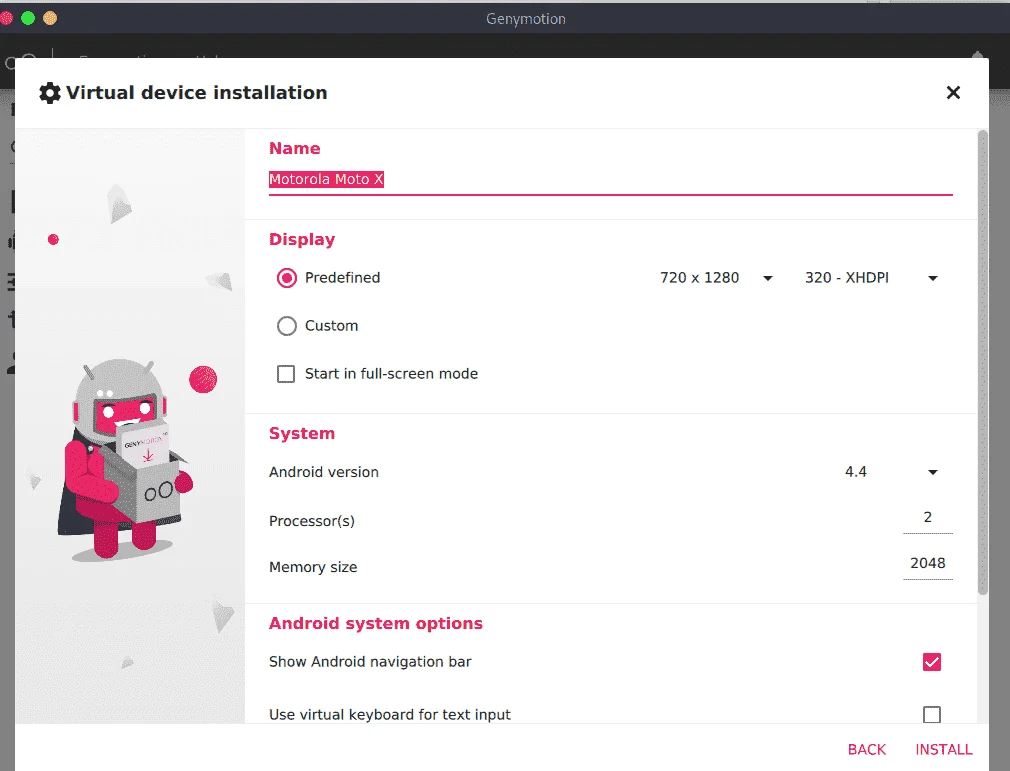1010x771 pixels.
Task: Click the System section heading
Action: pyautogui.click(x=302, y=433)
